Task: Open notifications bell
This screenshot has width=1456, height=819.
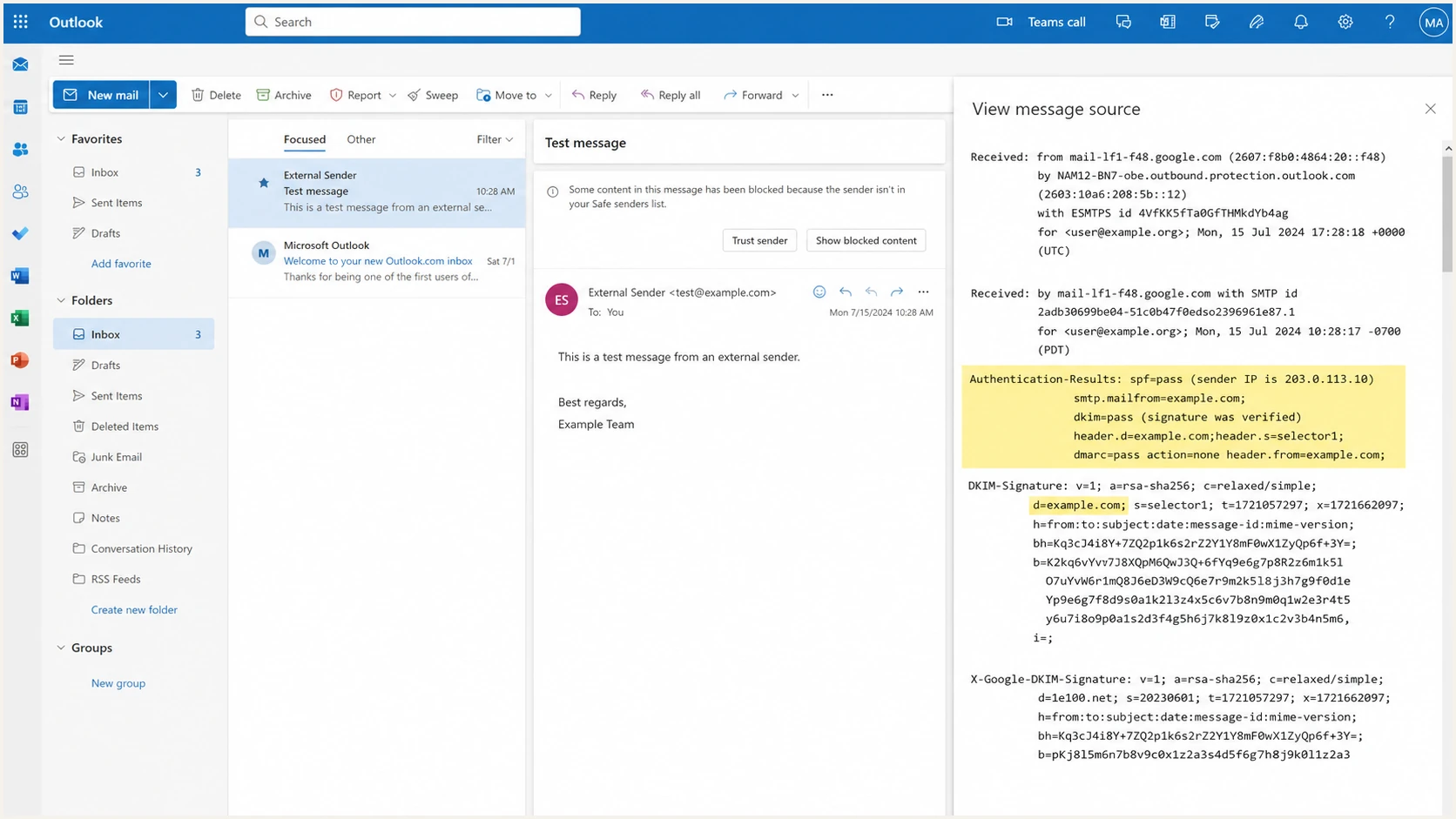Action: [x=1301, y=22]
